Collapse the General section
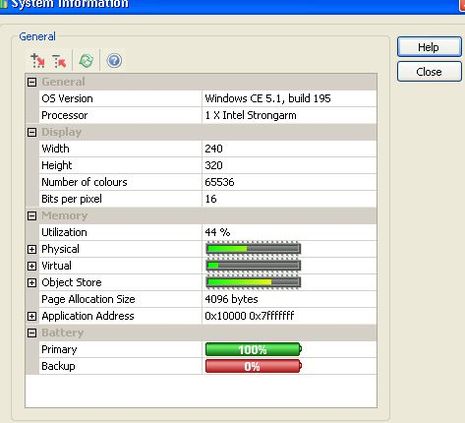This screenshot has height=423, width=465. [x=32, y=82]
